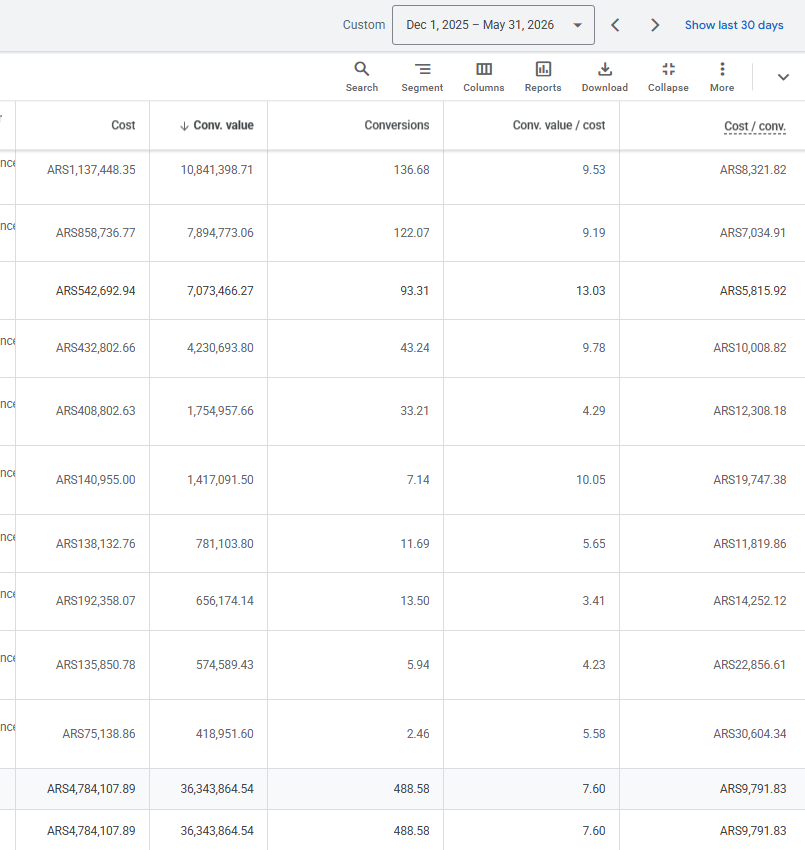Select cost per conv. ARS7,034.91

pyautogui.click(x=752, y=233)
